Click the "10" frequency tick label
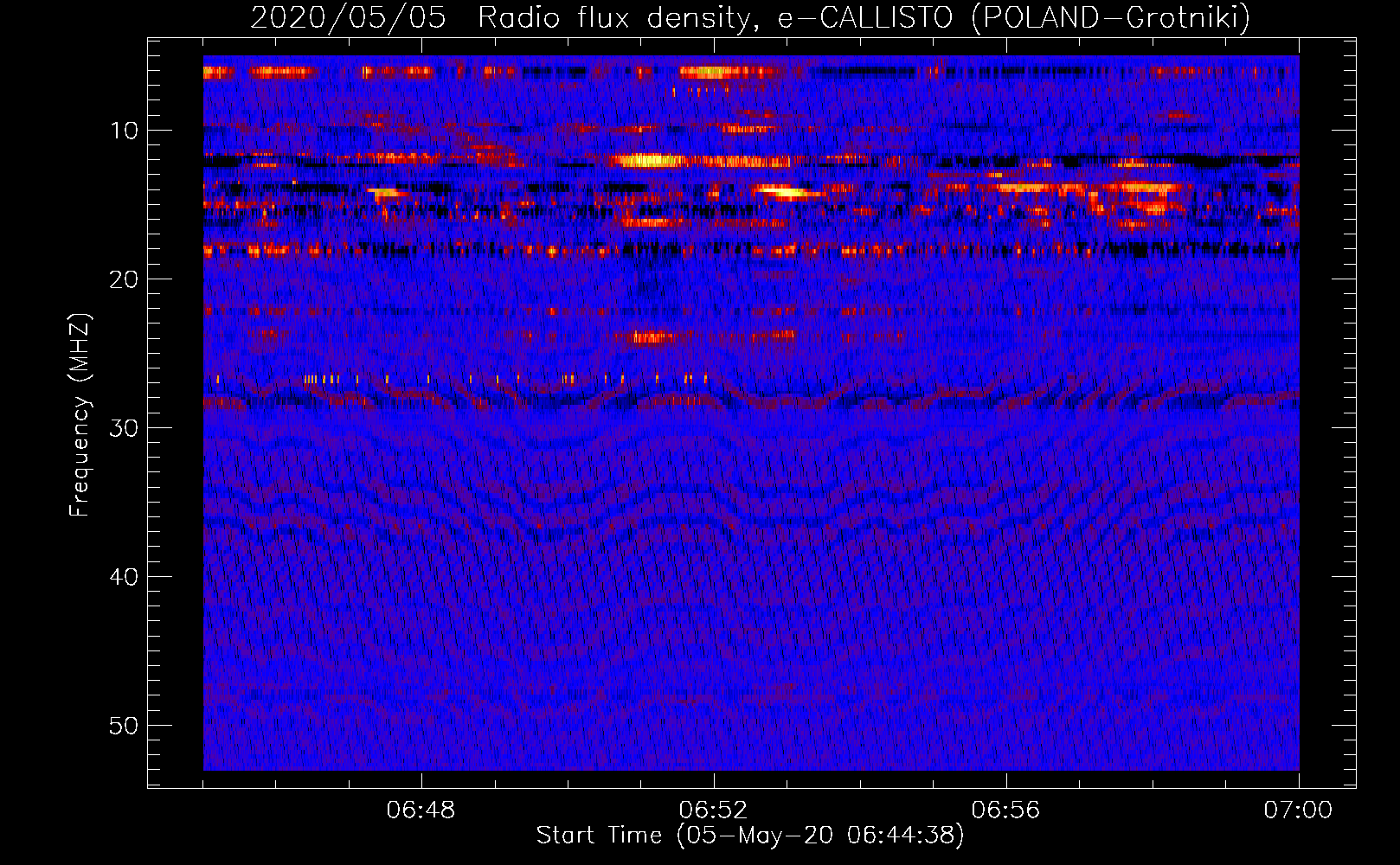Viewport: 1400px width, 865px height. point(124,131)
